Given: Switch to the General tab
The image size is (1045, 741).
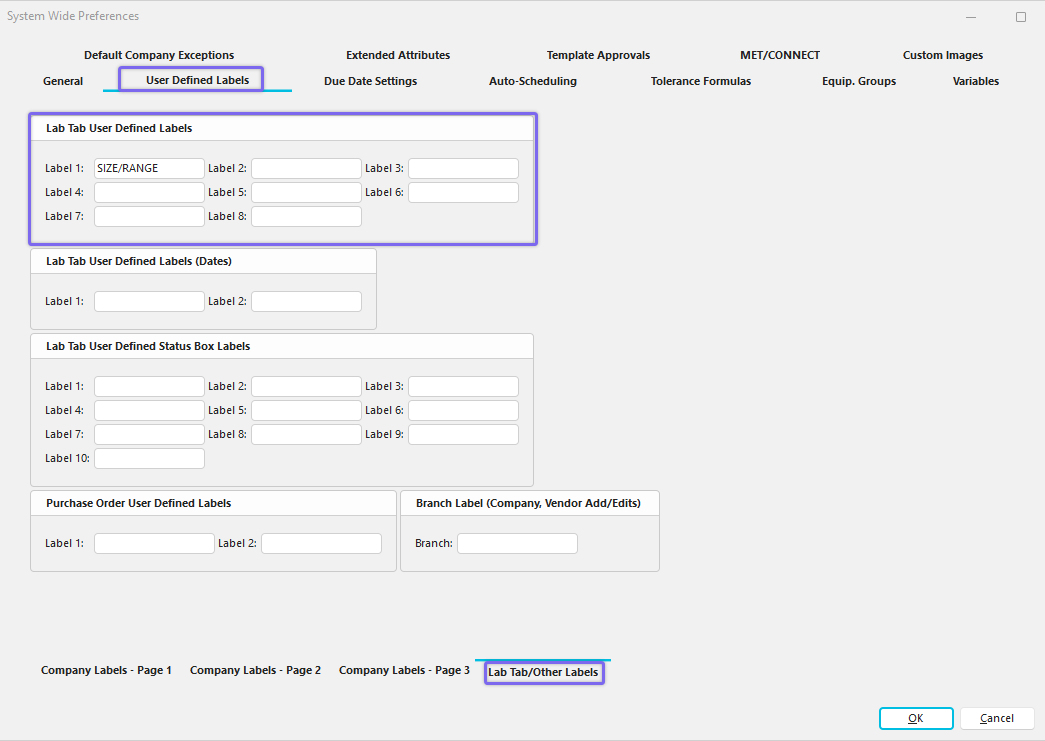Looking at the screenshot, I should click(x=63, y=81).
